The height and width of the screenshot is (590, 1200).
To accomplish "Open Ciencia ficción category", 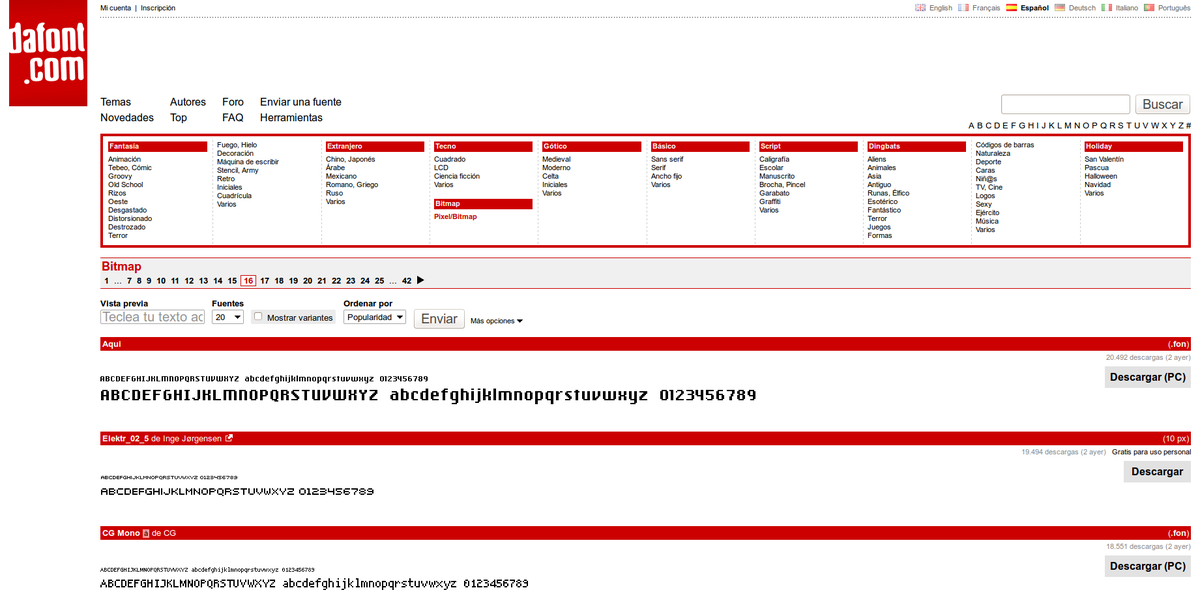I will pyautogui.click(x=457, y=176).
